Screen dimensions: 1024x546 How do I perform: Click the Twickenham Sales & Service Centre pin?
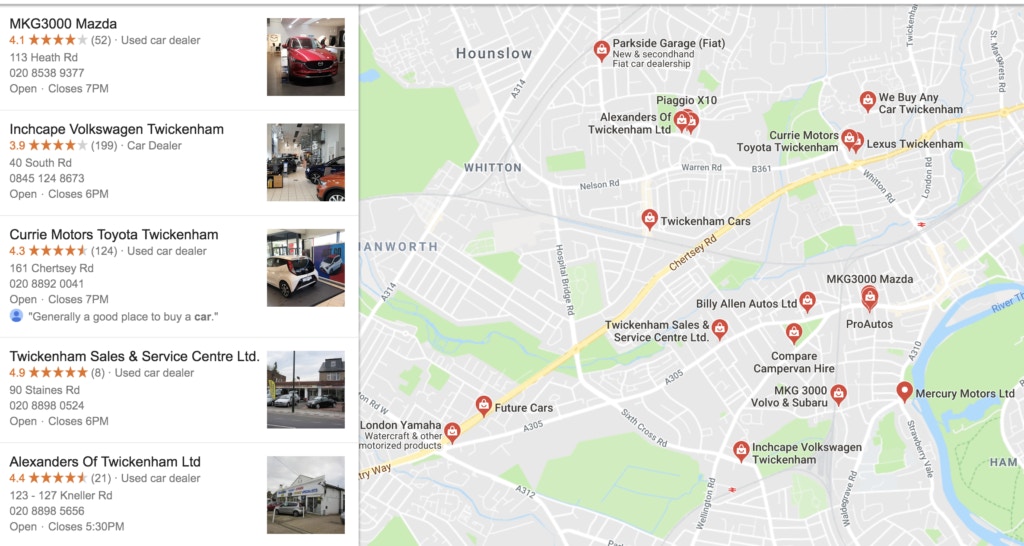click(x=720, y=329)
